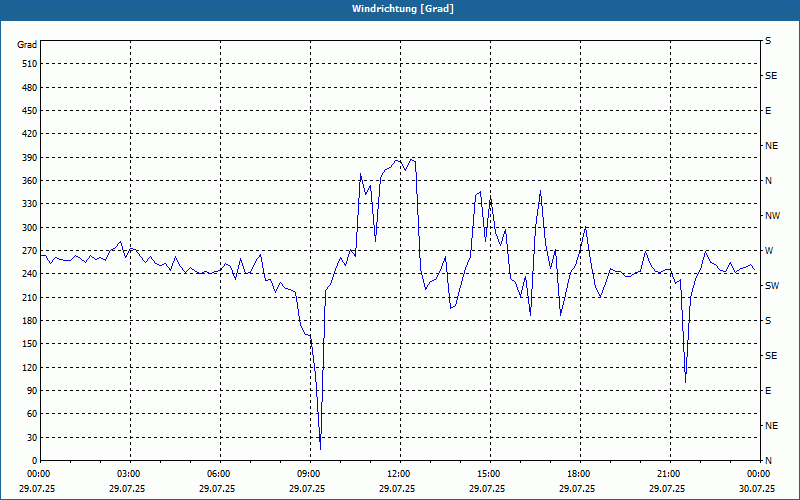Click the E compass label at the 90 gridline
Screen dimensions: 800x500
coord(768,391)
